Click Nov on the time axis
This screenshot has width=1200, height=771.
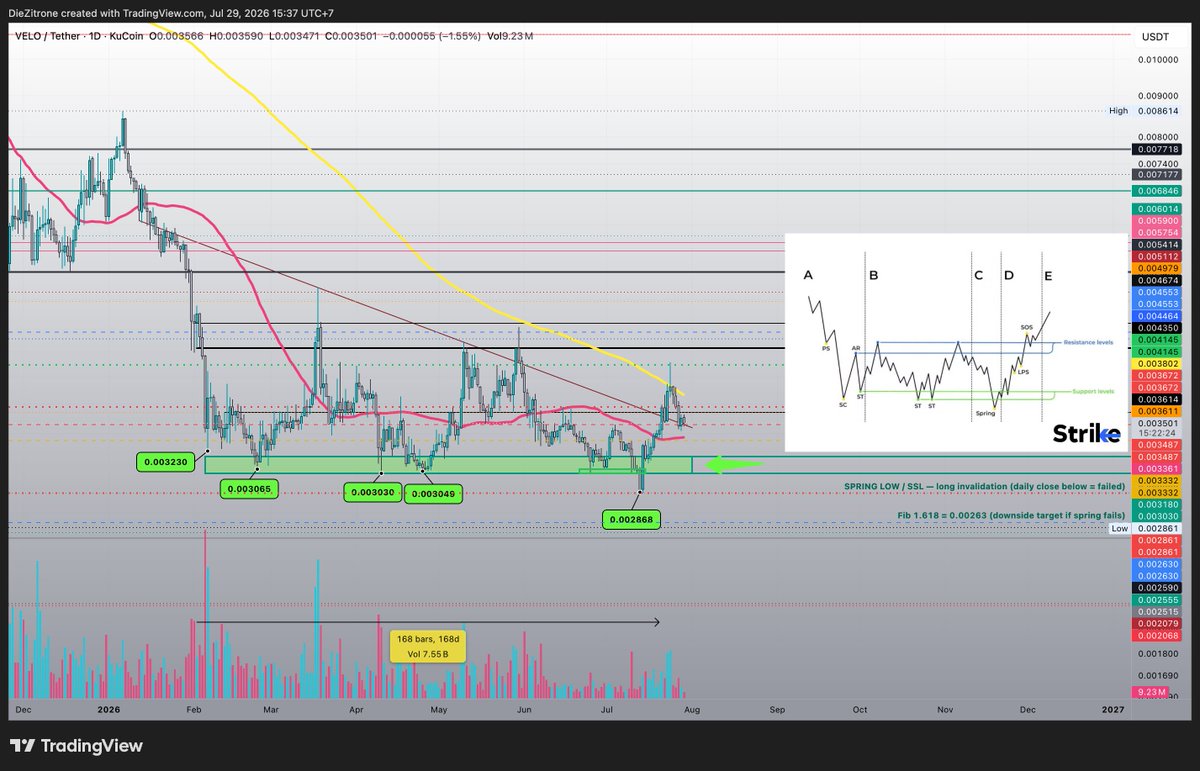pos(945,709)
